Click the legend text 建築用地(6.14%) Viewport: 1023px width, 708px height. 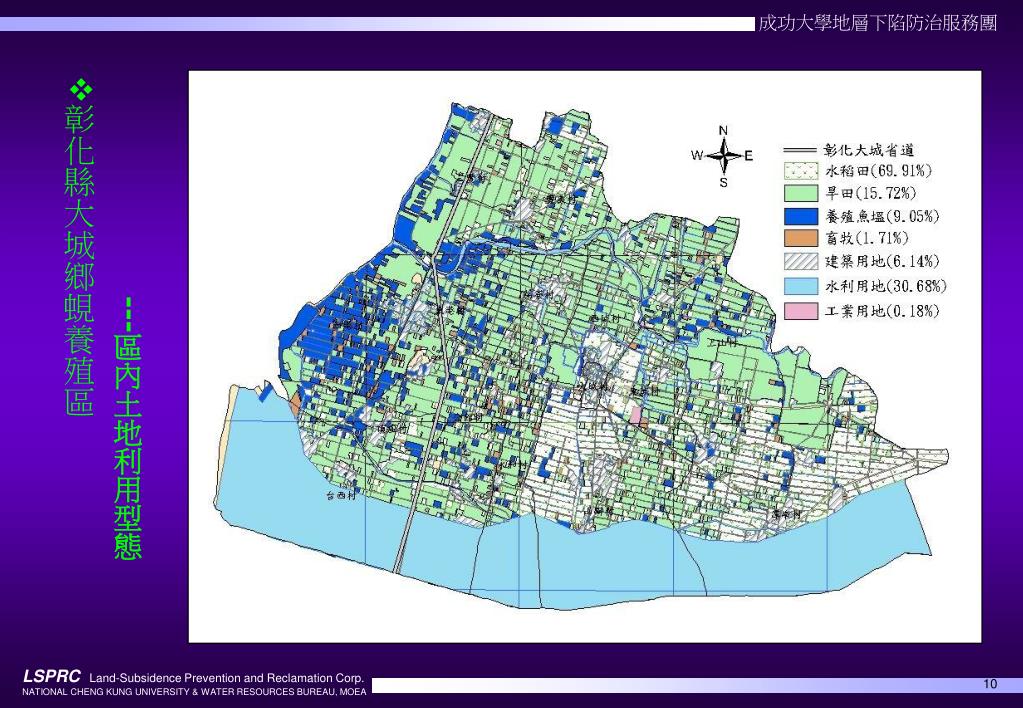882,262
